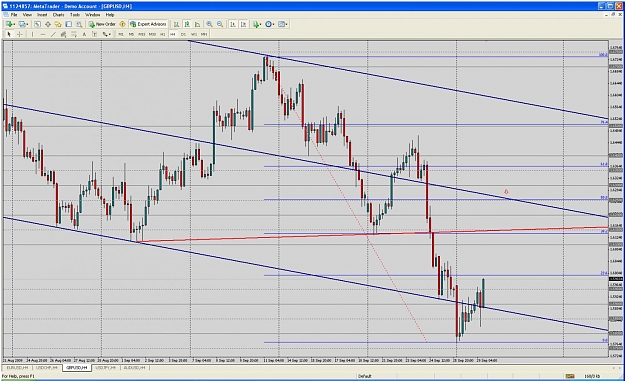Screen dimensions: 625x381
Task: Select the D1 timeframe button
Action: click(x=183, y=34)
